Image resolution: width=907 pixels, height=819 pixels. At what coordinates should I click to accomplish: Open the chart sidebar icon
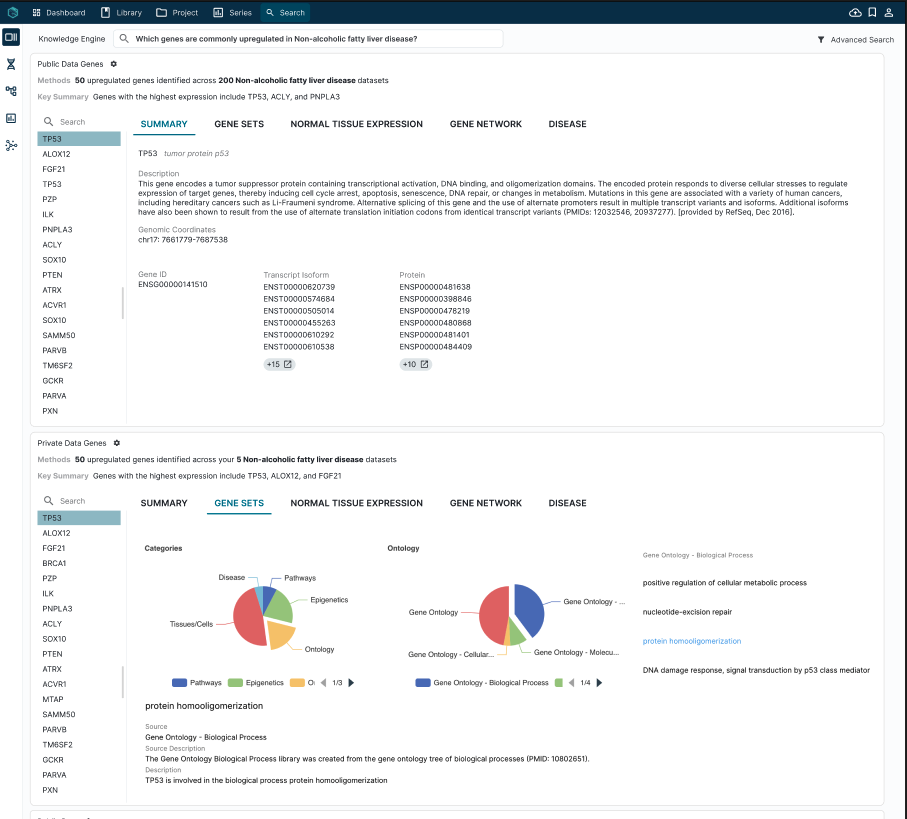(11, 118)
